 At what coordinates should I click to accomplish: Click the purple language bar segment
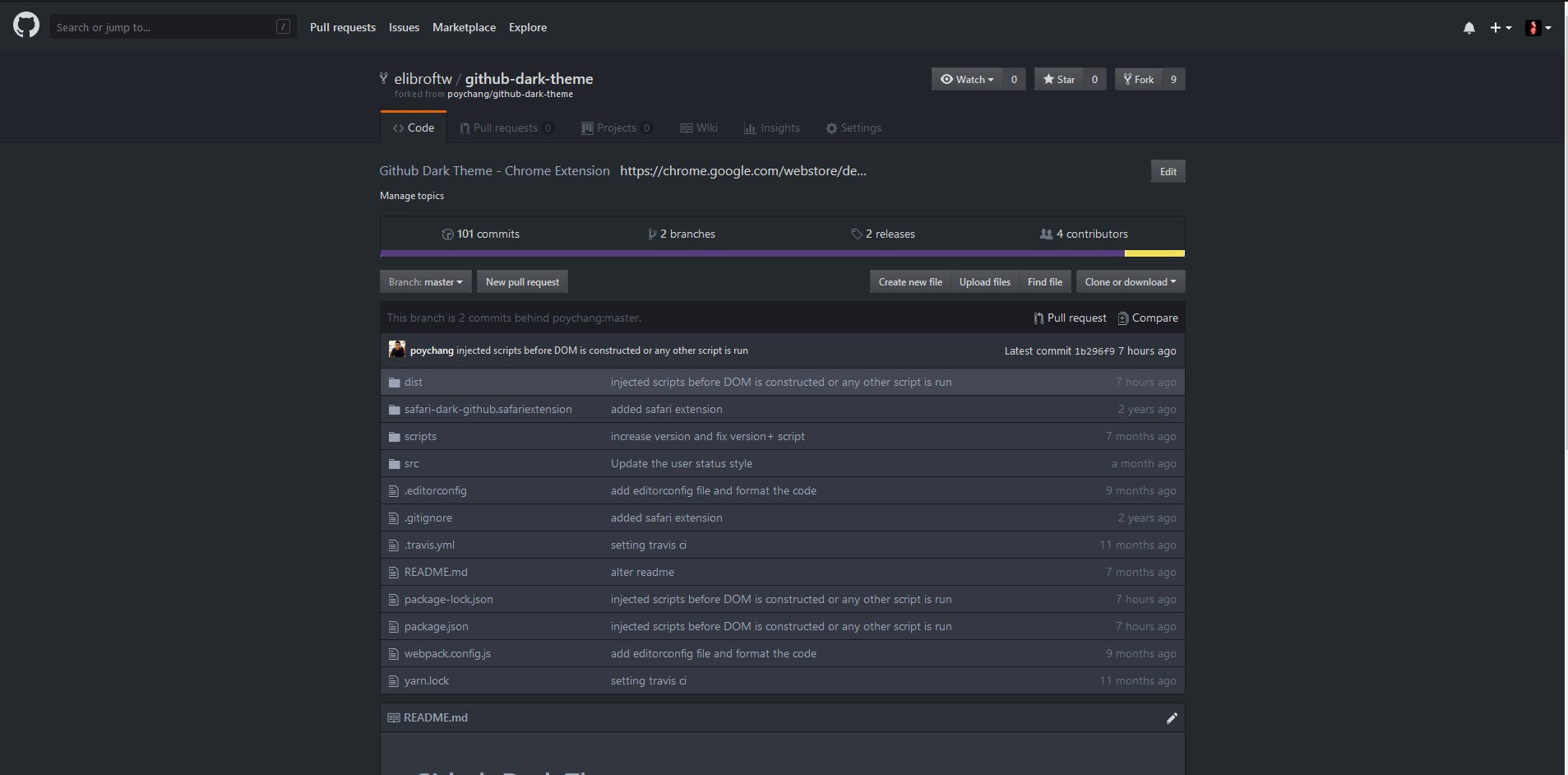click(x=752, y=253)
